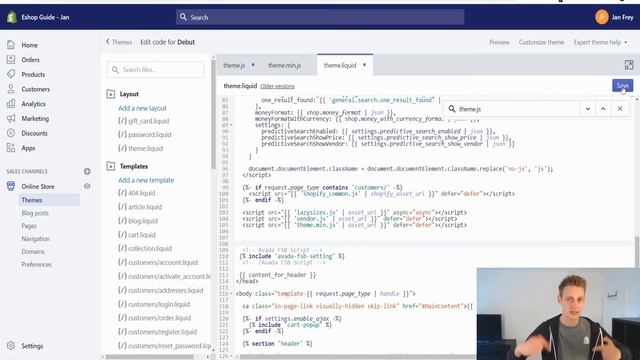Switch to theme.js tab
This screenshot has width=640, height=360.
click(x=234, y=65)
